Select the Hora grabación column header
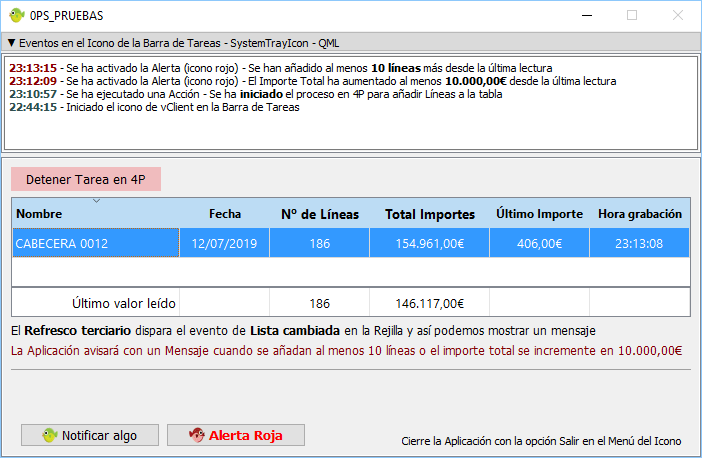 639,214
